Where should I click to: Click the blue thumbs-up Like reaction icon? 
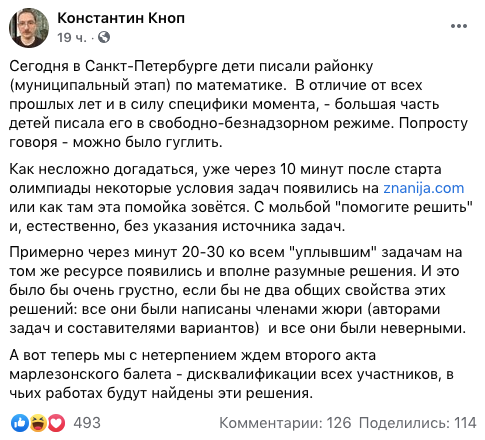[x=19, y=423]
